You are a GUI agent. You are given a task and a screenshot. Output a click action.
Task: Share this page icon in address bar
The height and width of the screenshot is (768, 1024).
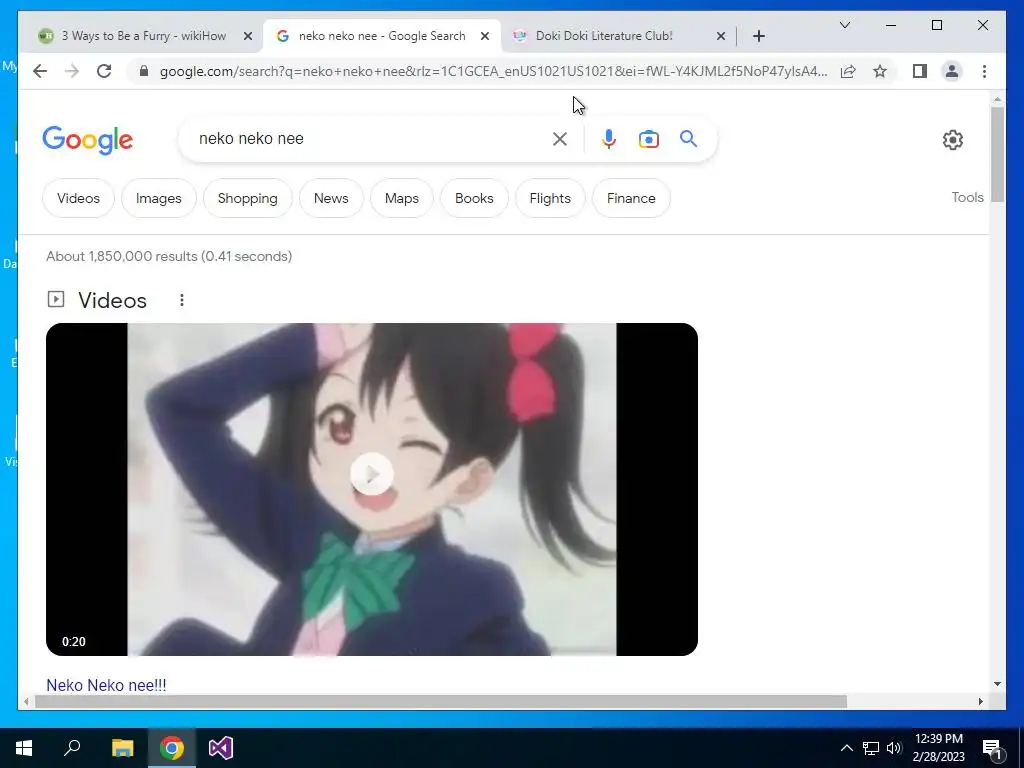tap(848, 71)
